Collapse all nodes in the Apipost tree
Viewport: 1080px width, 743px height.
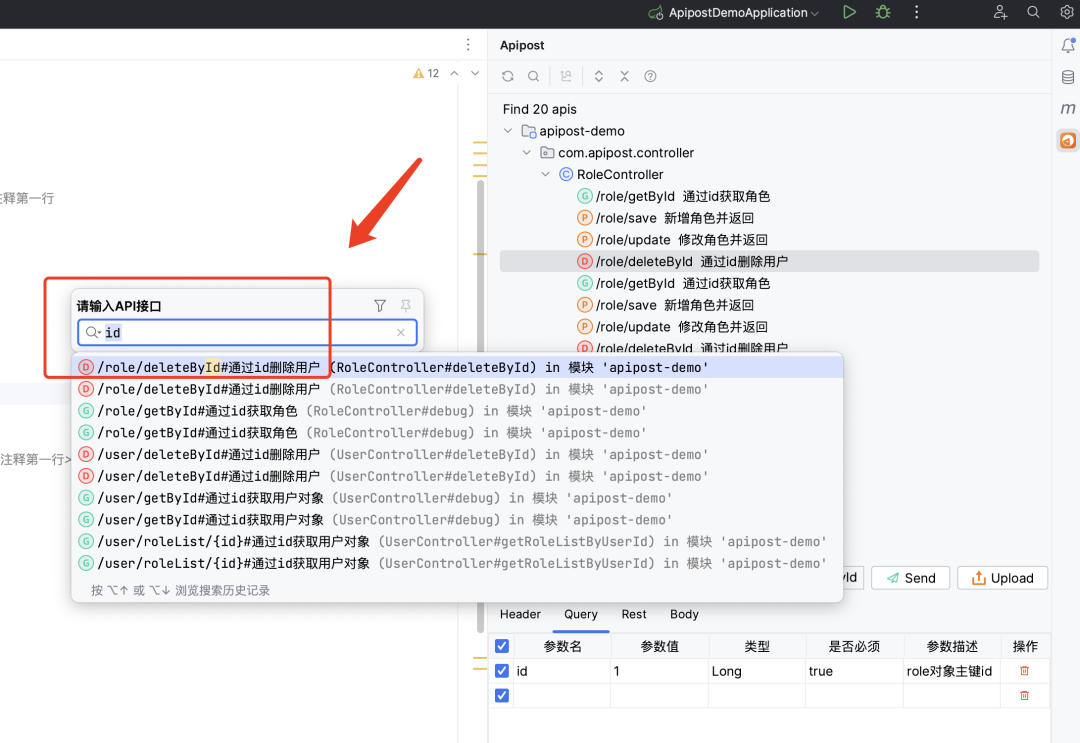(x=624, y=76)
